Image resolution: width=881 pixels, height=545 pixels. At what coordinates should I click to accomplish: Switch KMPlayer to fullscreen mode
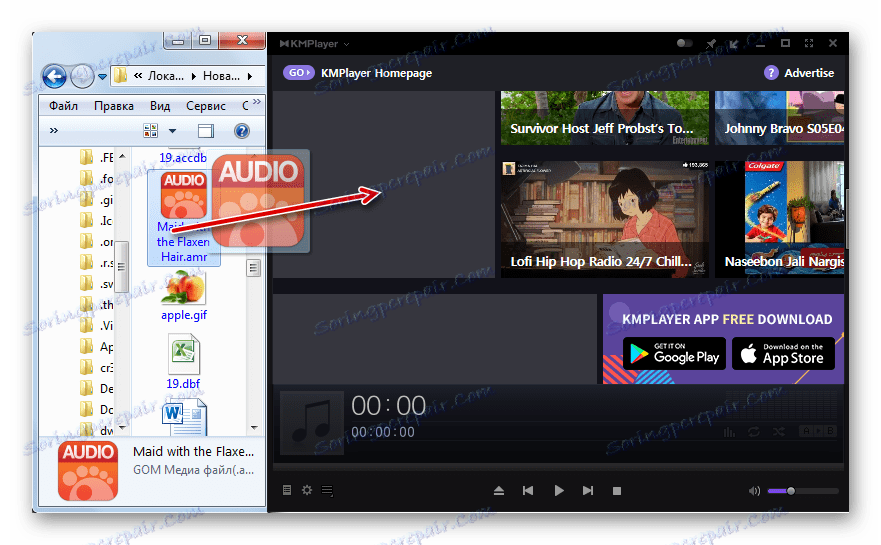tap(809, 43)
